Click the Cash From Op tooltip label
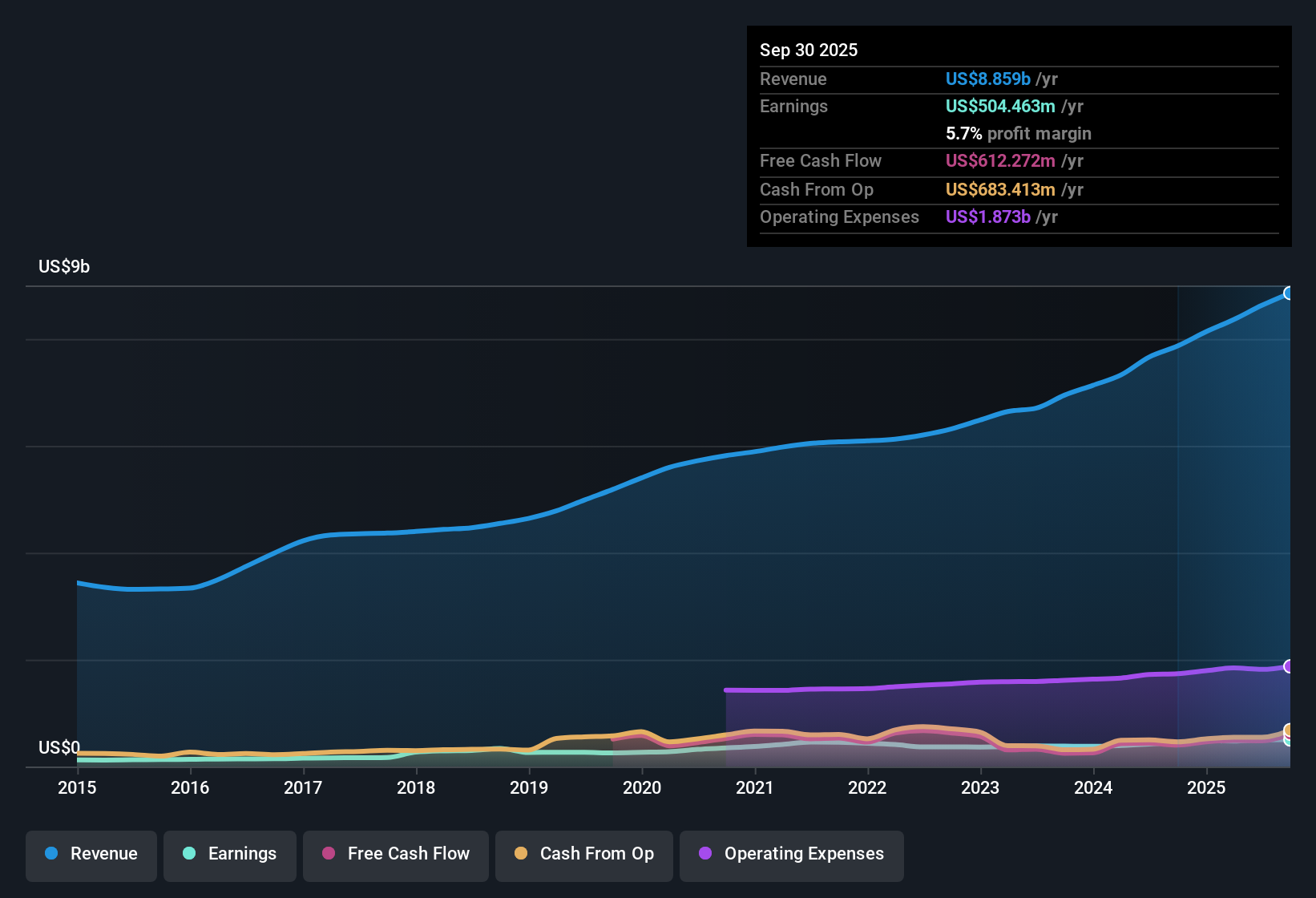The width and height of the screenshot is (1316, 898). click(x=817, y=190)
